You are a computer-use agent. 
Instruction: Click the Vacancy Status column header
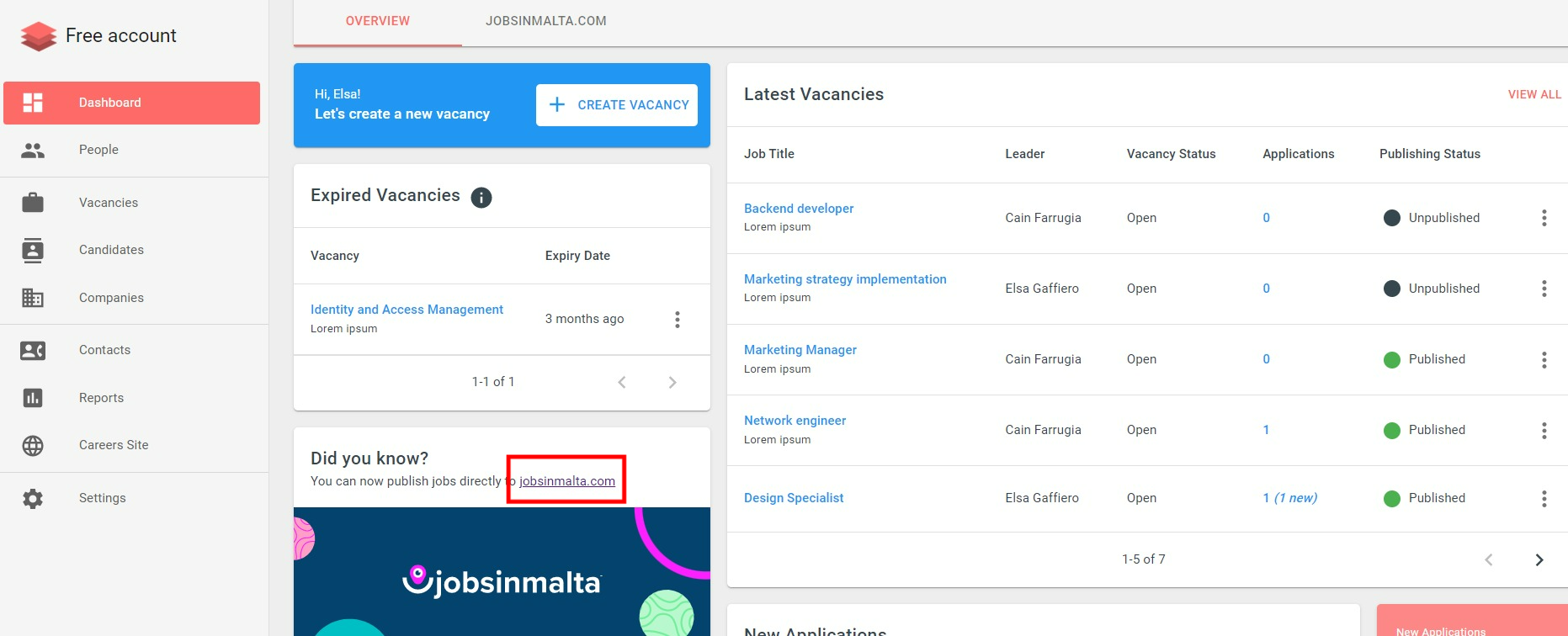coord(1172,154)
